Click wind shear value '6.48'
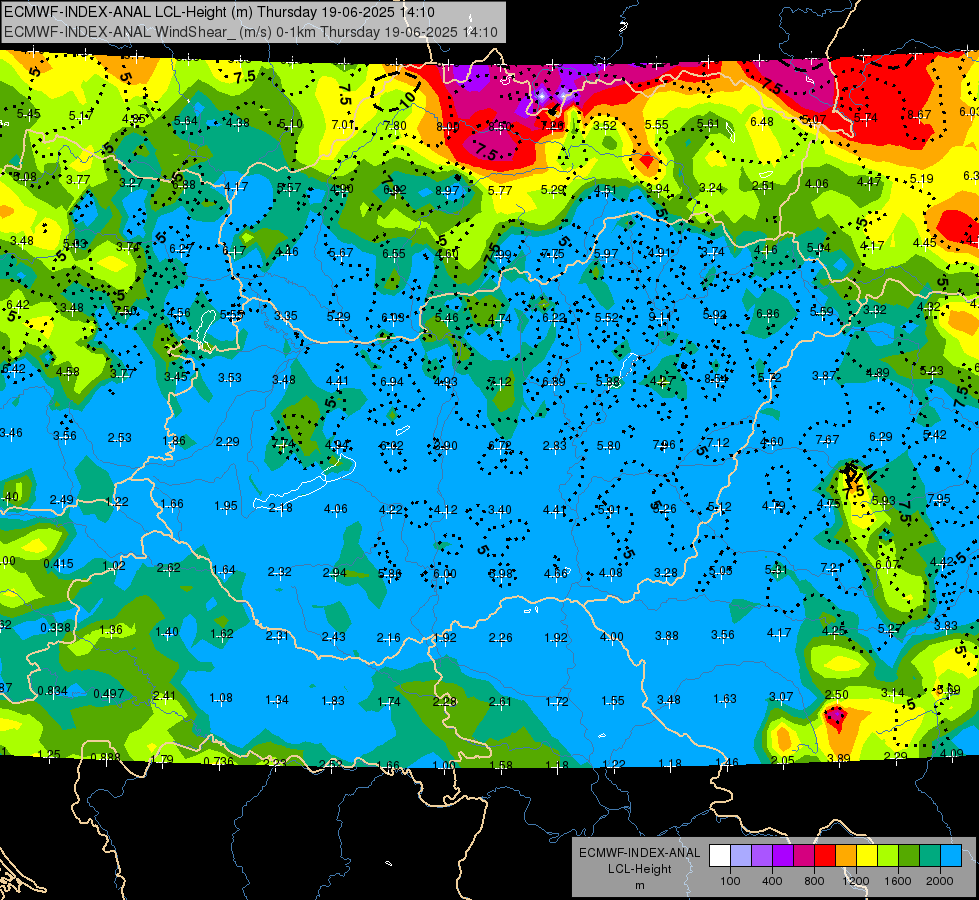This screenshot has height=900, width=979. tap(762, 122)
